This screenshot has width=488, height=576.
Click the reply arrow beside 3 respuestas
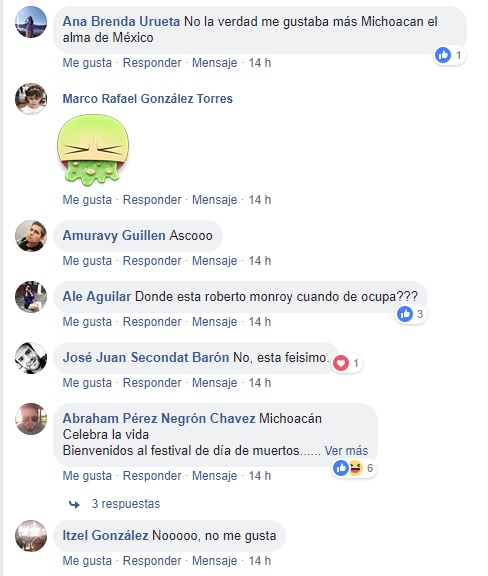pos(74,504)
